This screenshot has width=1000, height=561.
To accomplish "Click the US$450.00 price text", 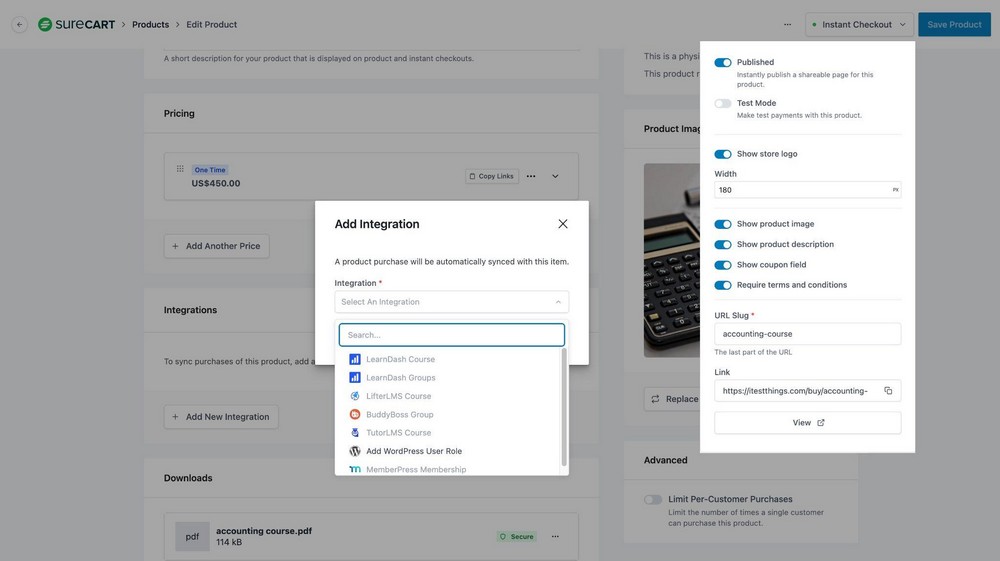I will (216, 184).
